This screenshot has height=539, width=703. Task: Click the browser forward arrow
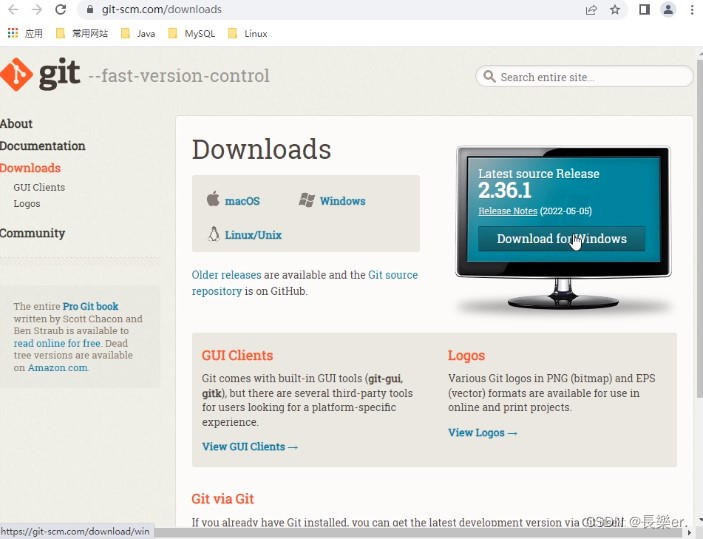click(37, 9)
